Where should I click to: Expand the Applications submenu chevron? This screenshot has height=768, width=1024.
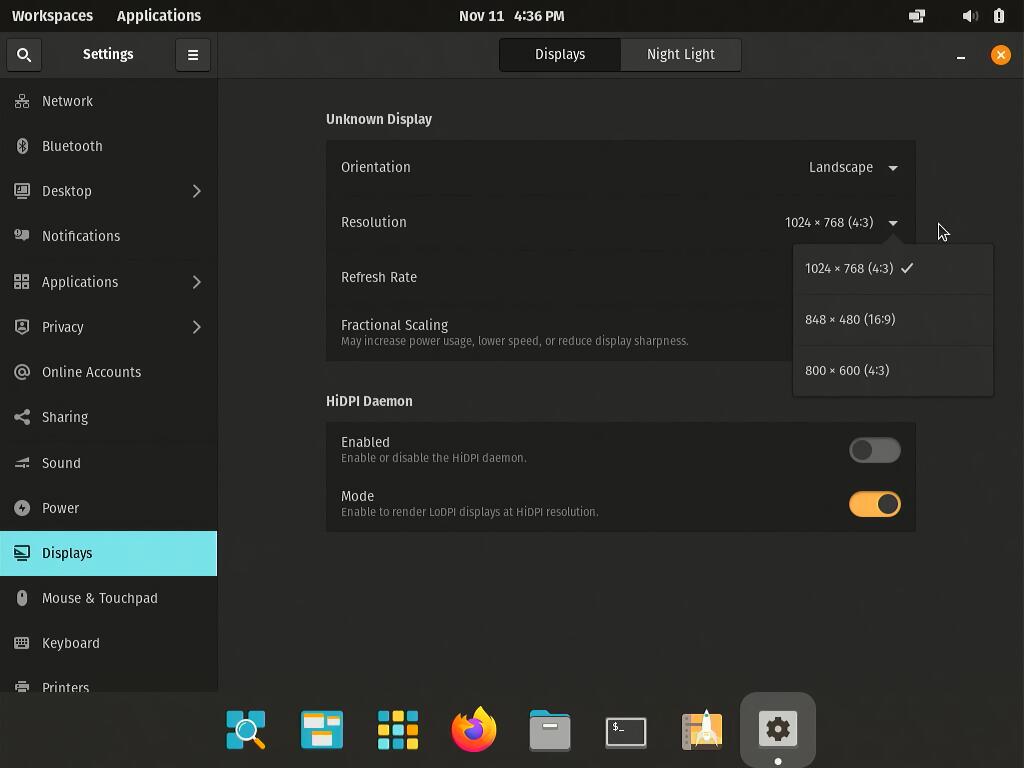click(197, 281)
